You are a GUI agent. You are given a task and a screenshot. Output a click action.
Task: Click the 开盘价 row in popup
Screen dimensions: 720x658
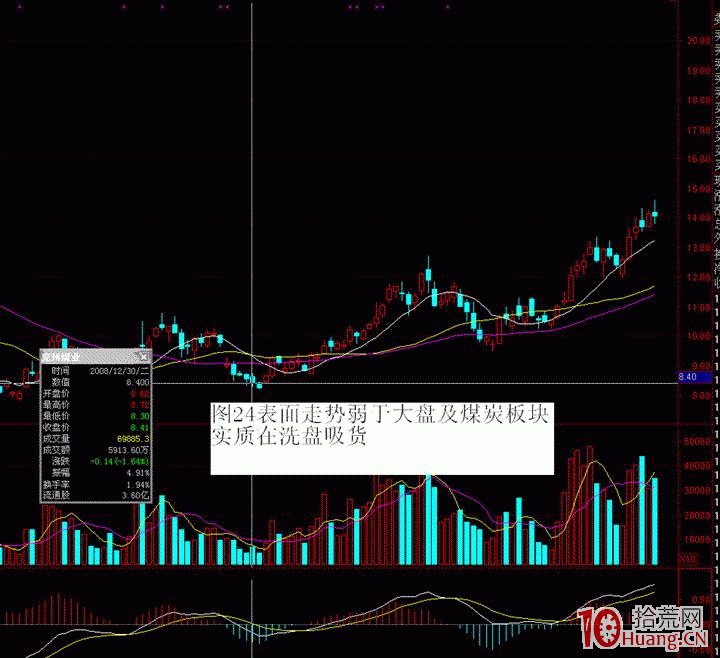95,395
